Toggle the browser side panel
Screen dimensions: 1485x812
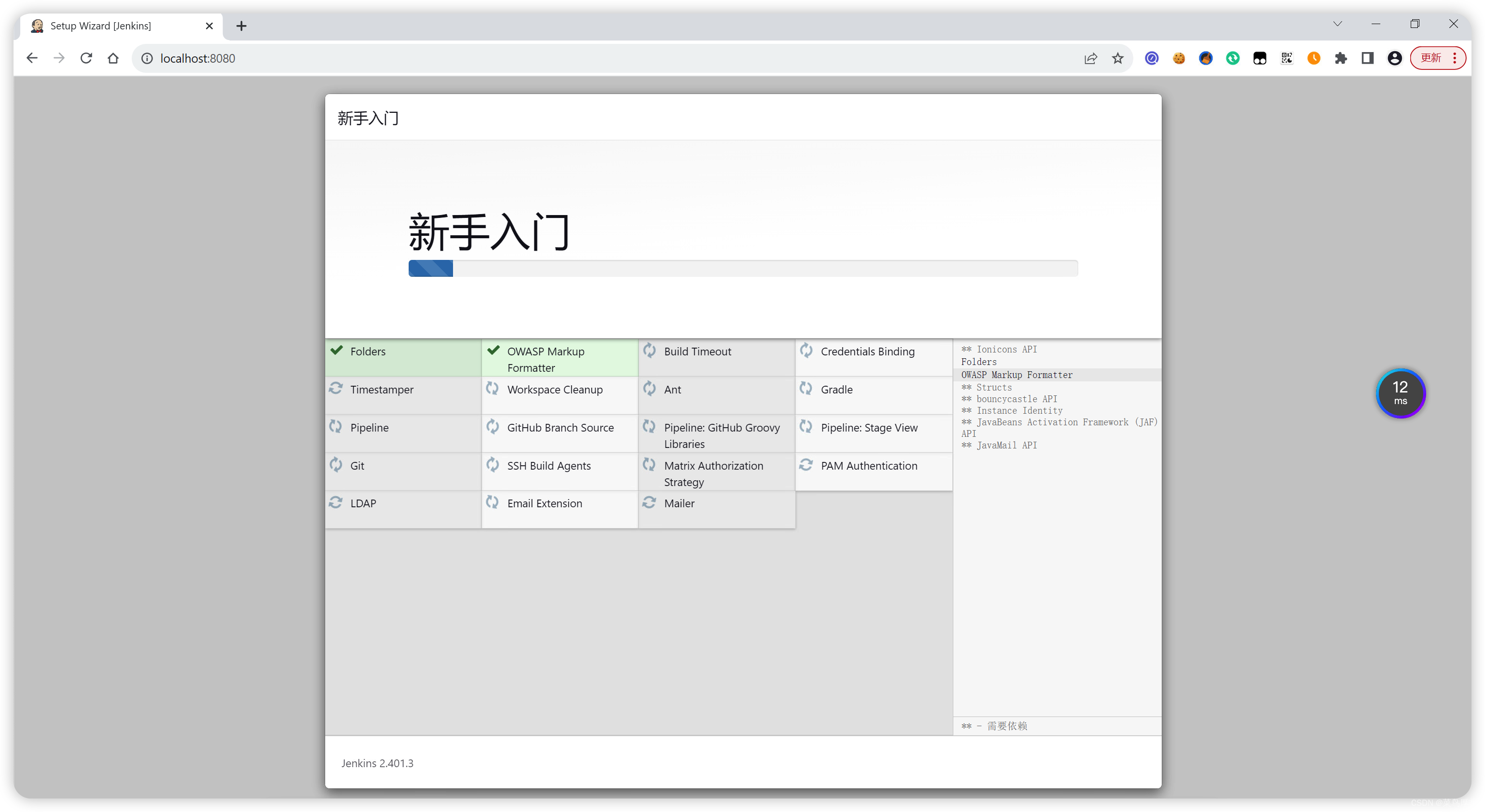click(1367, 58)
